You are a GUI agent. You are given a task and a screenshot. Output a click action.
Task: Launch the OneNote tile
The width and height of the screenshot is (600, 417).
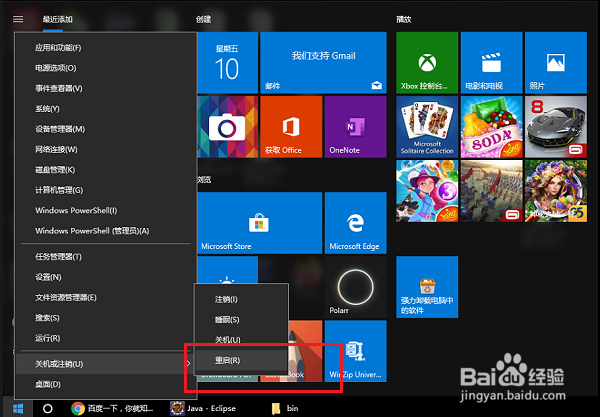click(x=355, y=127)
